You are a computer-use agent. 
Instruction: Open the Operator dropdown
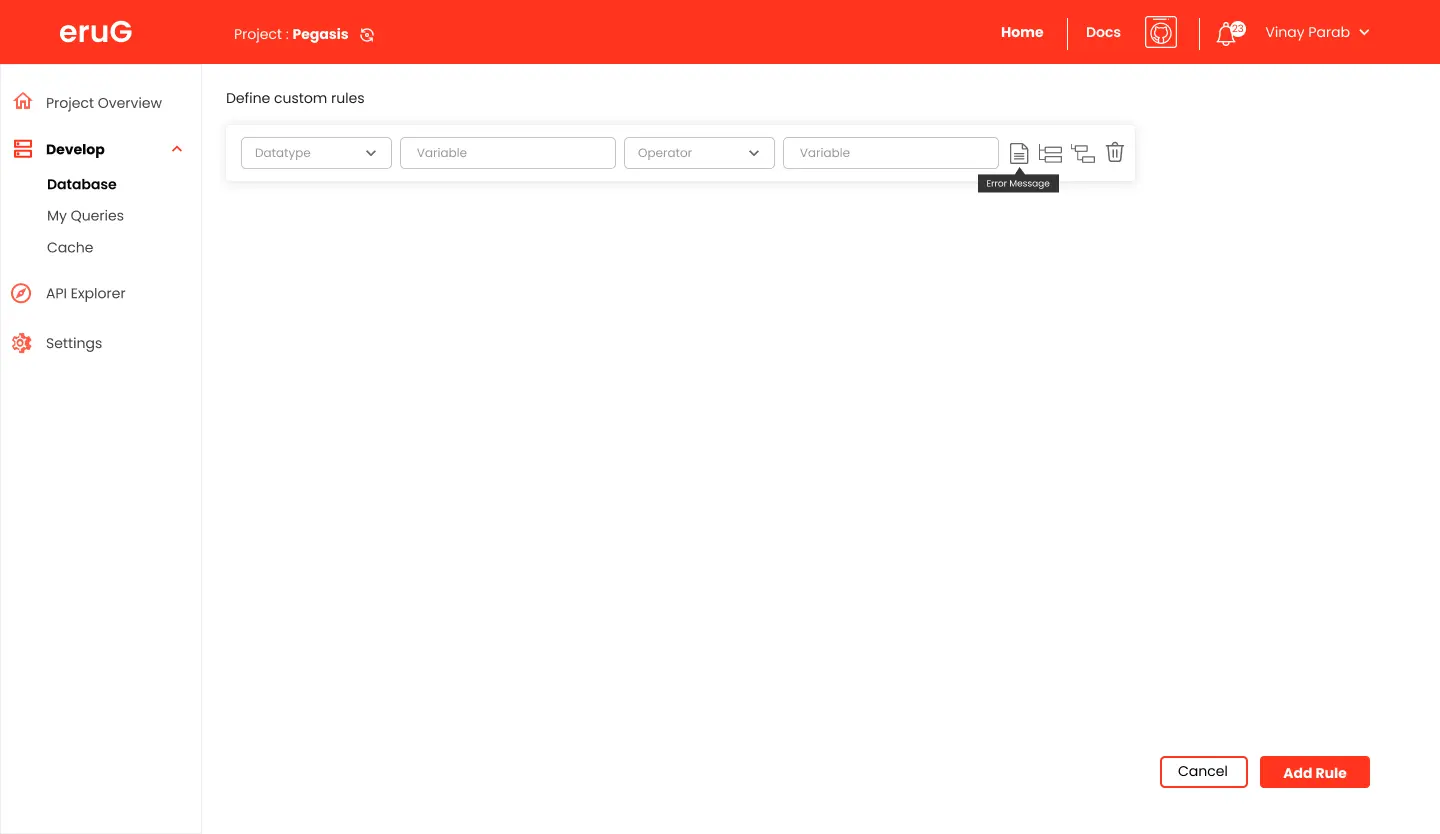pyautogui.click(x=699, y=153)
